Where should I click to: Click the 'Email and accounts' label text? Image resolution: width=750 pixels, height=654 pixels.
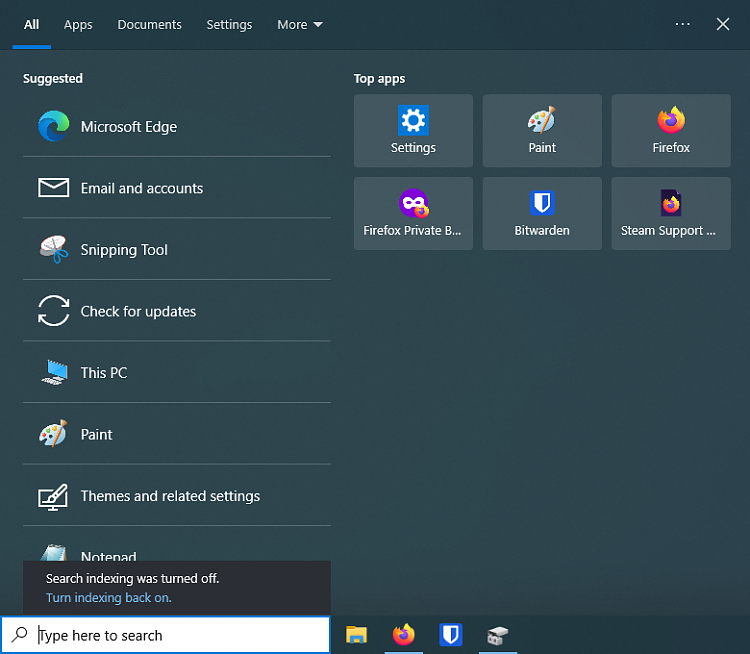(x=142, y=188)
